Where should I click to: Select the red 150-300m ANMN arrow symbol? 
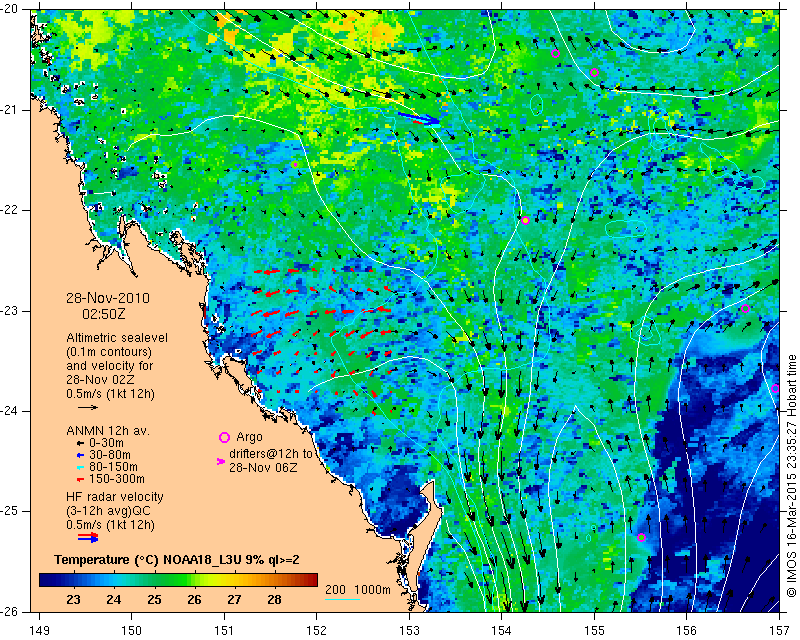pyautogui.click(x=80, y=480)
